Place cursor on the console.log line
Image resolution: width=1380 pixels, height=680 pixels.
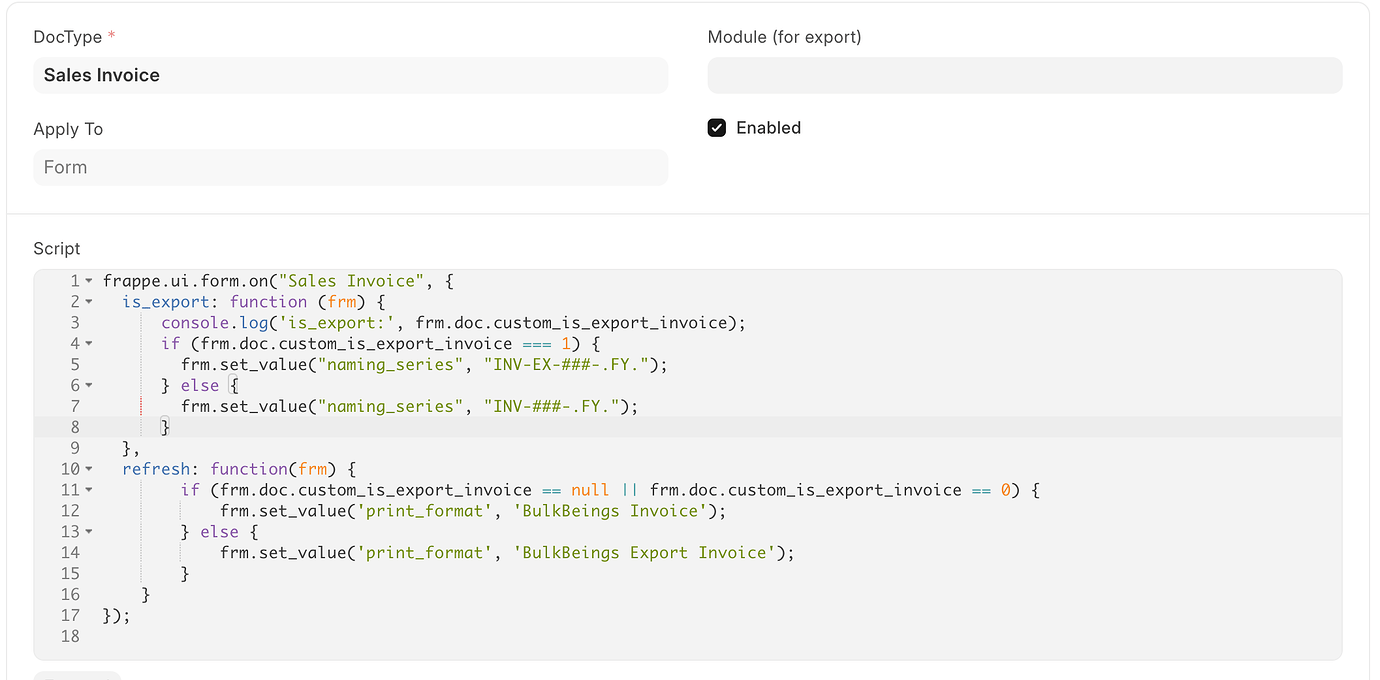(400, 322)
